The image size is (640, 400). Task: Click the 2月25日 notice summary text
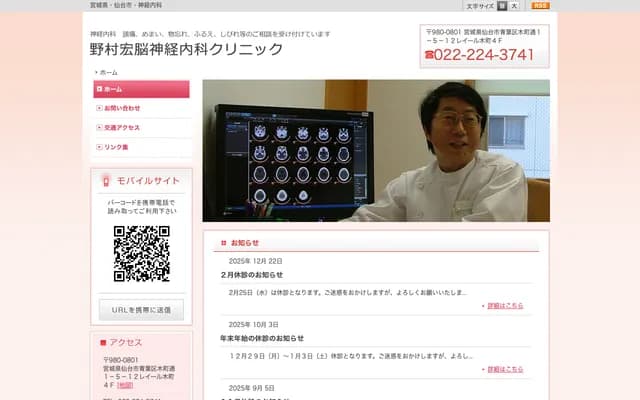(x=348, y=293)
